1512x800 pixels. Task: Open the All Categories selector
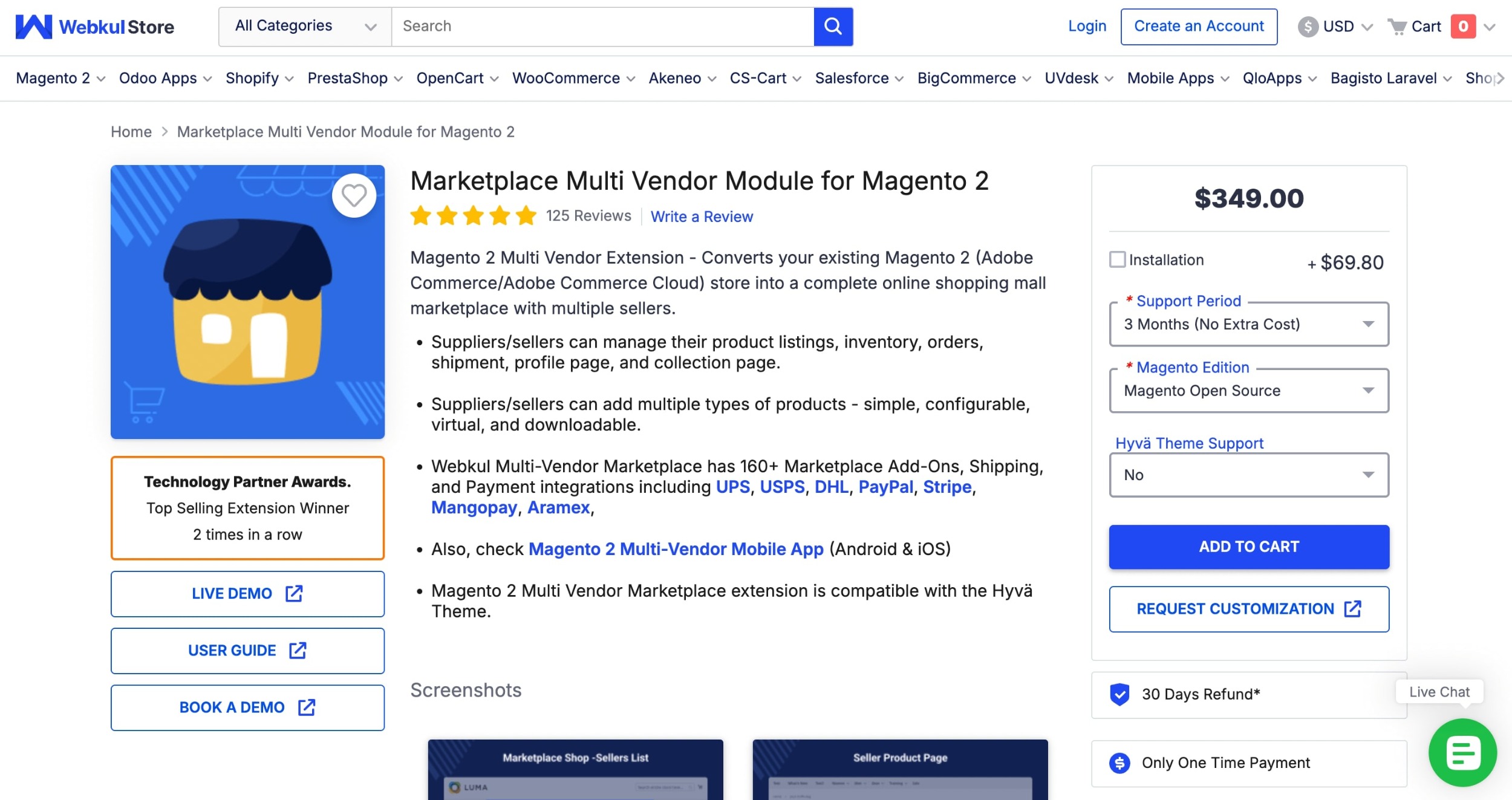coord(305,27)
